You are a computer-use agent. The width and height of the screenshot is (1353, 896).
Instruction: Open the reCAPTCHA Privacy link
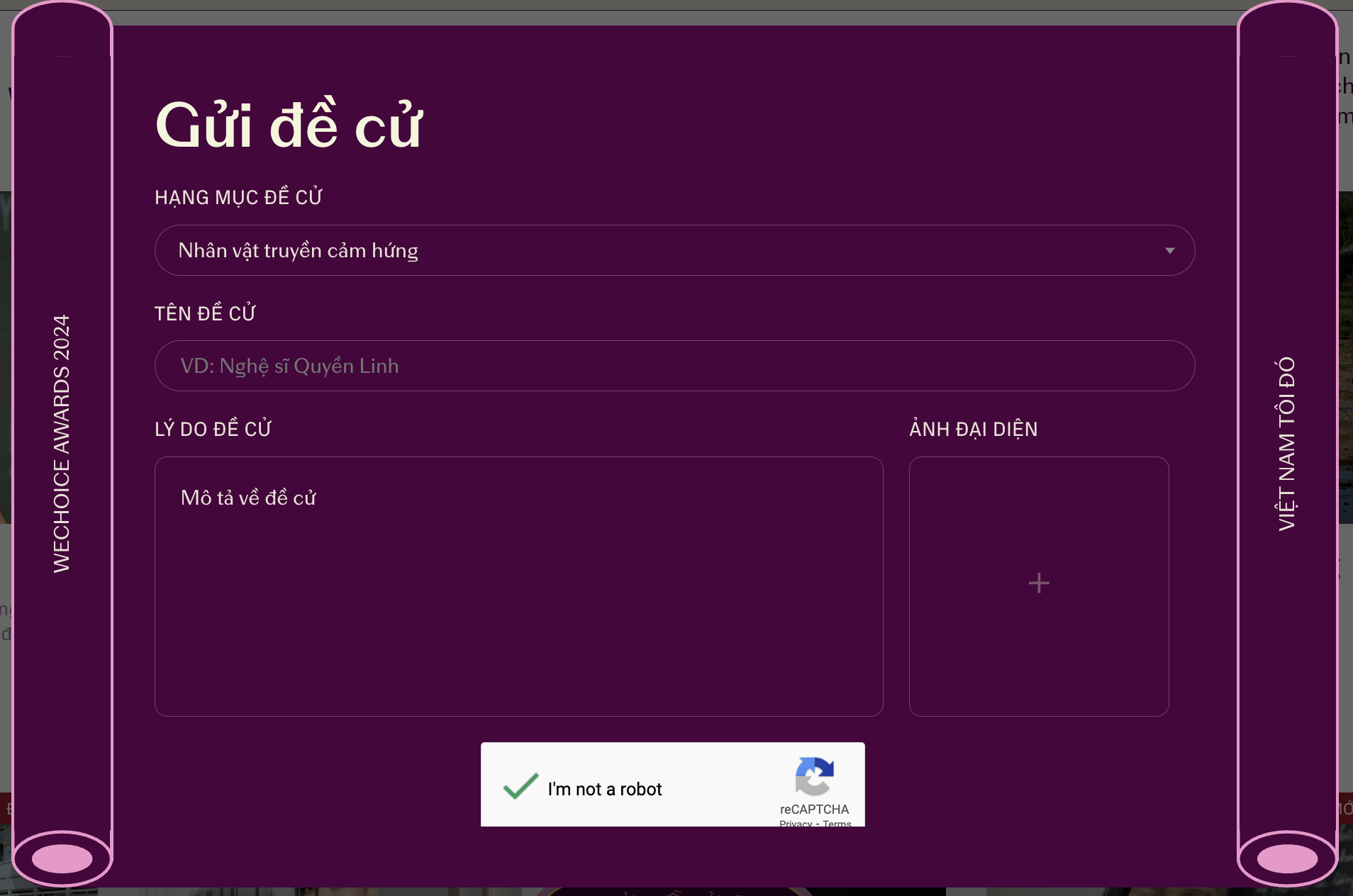tap(796, 823)
